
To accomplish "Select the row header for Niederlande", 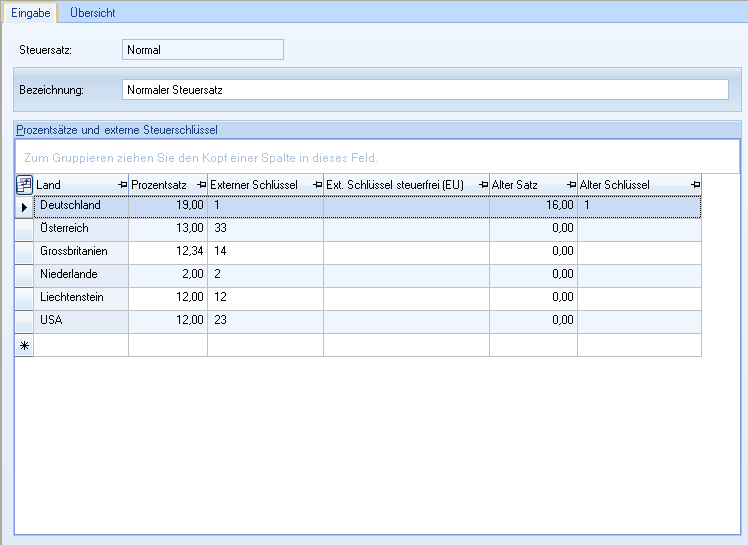I will [24, 274].
